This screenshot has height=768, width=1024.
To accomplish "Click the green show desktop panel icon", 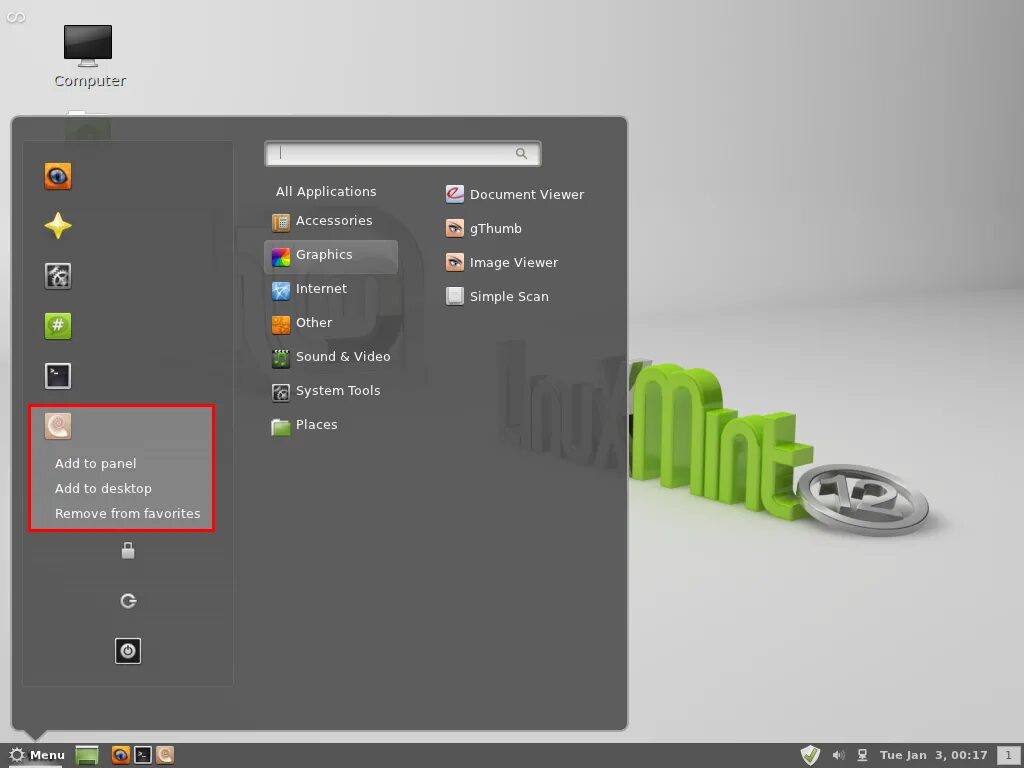I will [87, 755].
